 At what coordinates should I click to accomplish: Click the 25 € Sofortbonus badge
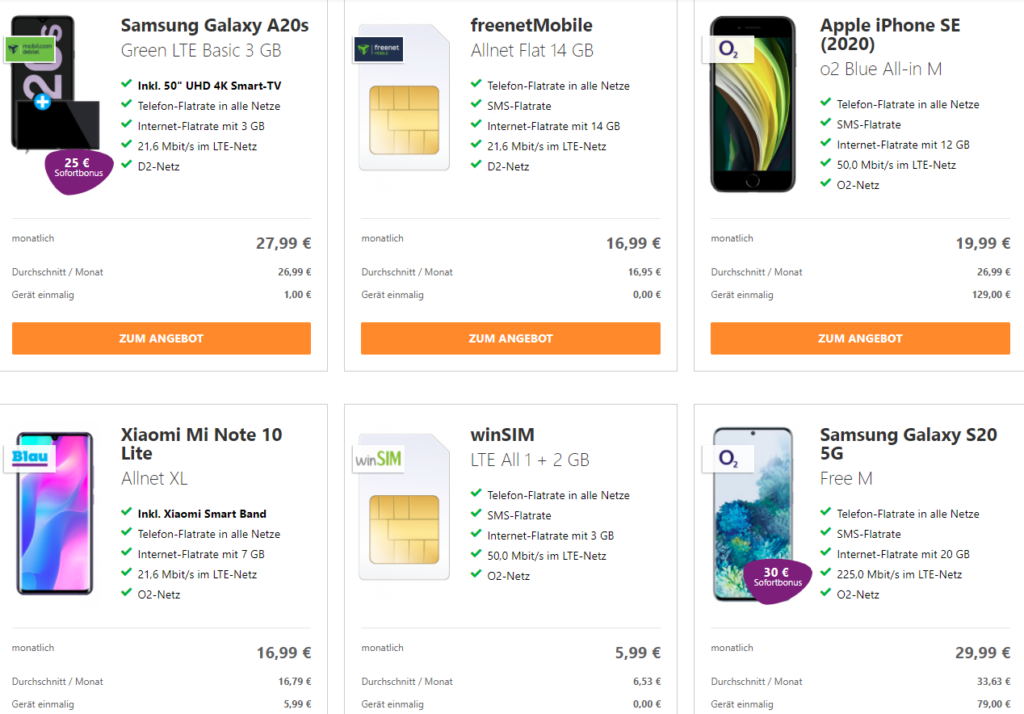[78, 171]
